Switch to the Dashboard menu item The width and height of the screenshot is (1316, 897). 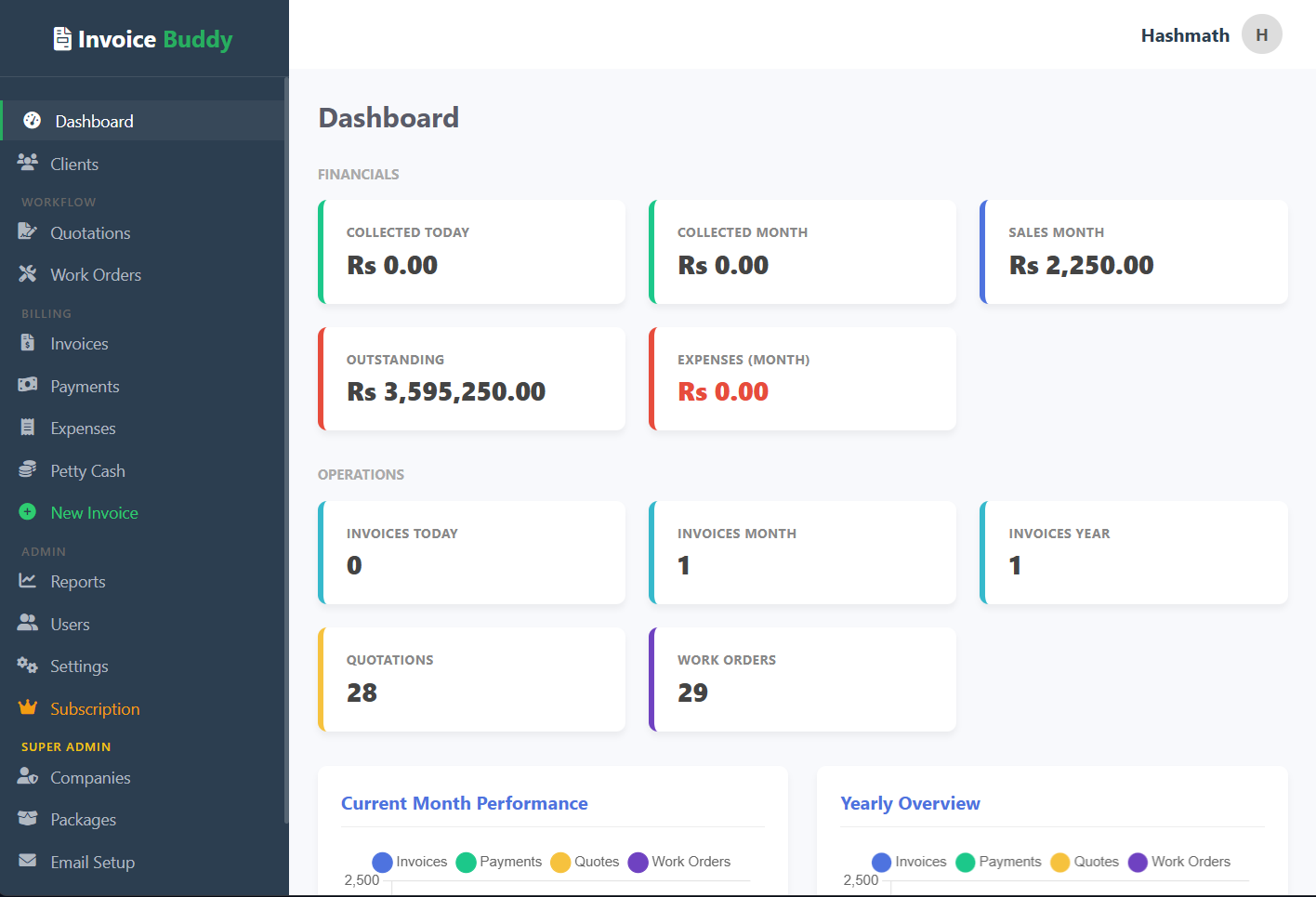93,120
